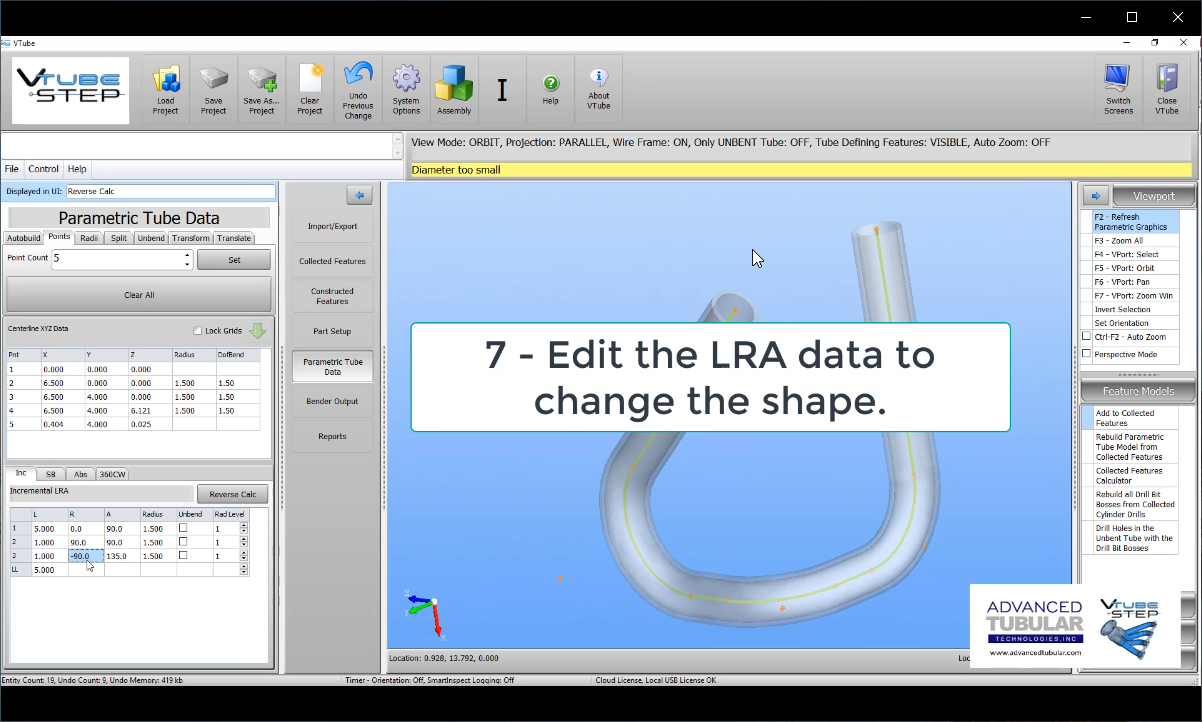Undo the previous change

[x=358, y=89]
